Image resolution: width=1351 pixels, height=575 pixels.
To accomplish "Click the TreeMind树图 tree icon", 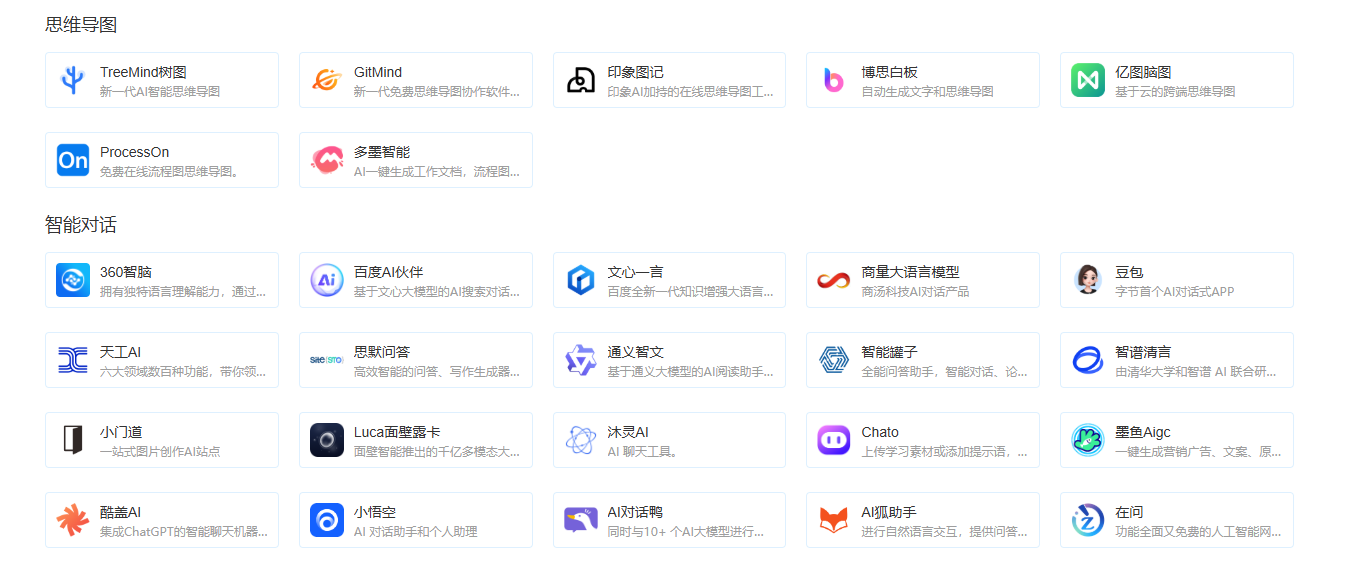I will click(x=73, y=80).
